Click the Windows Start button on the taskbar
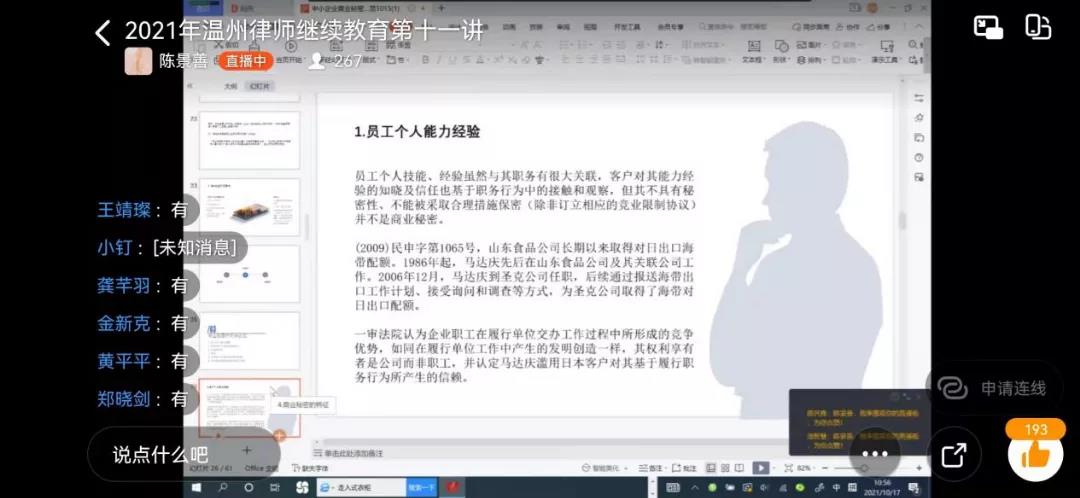Image resolution: width=1080 pixels, height=498 pixels. [x=196, y=487]
